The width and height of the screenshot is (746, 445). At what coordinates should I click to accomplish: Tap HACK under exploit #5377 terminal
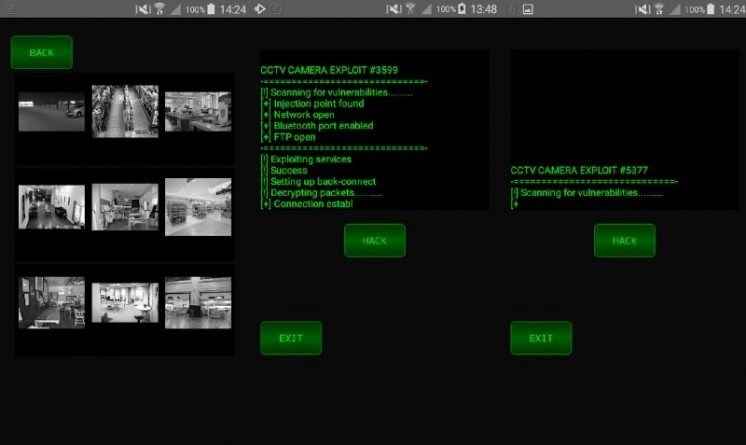coord(625,240)
